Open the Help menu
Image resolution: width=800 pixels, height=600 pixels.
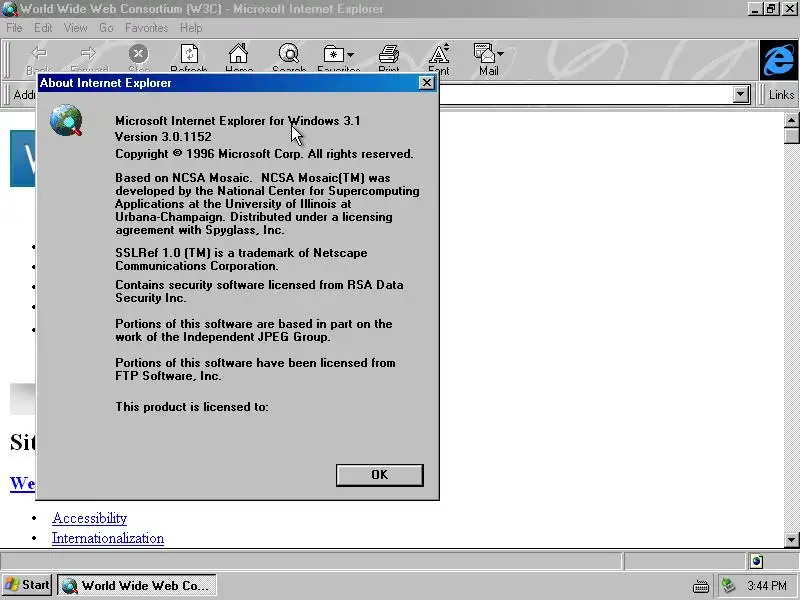coord(191,28)
